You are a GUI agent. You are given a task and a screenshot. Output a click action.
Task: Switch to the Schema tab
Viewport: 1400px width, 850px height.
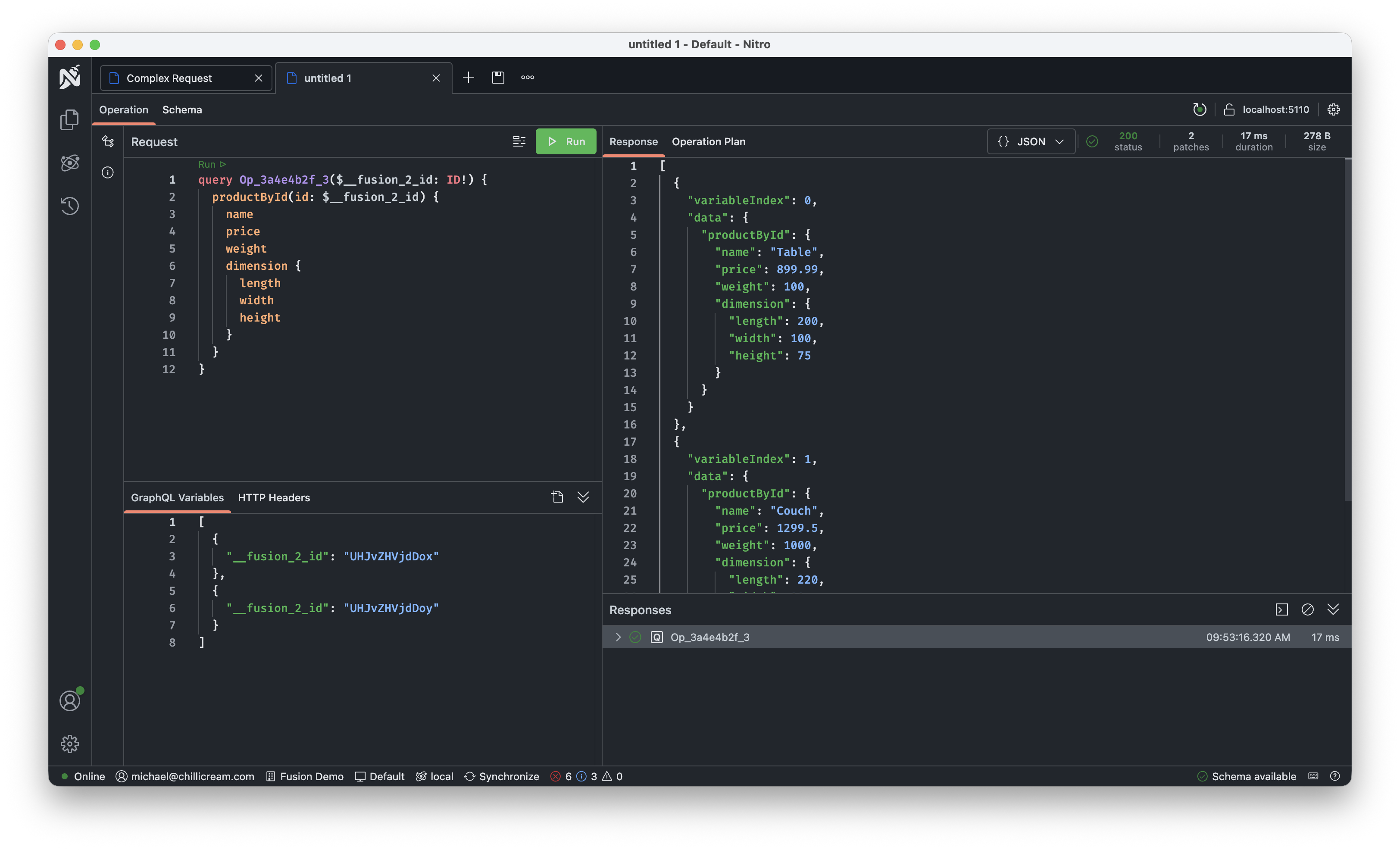[182, 109]
